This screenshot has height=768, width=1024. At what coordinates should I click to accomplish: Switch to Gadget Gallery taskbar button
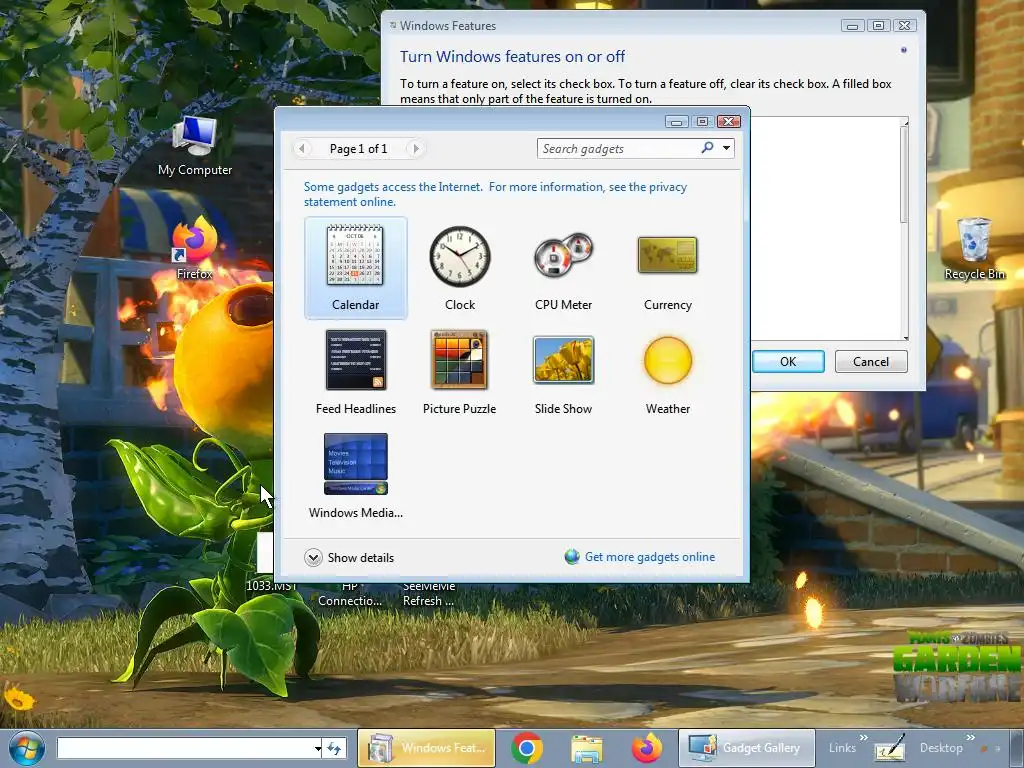pos(746,748)
